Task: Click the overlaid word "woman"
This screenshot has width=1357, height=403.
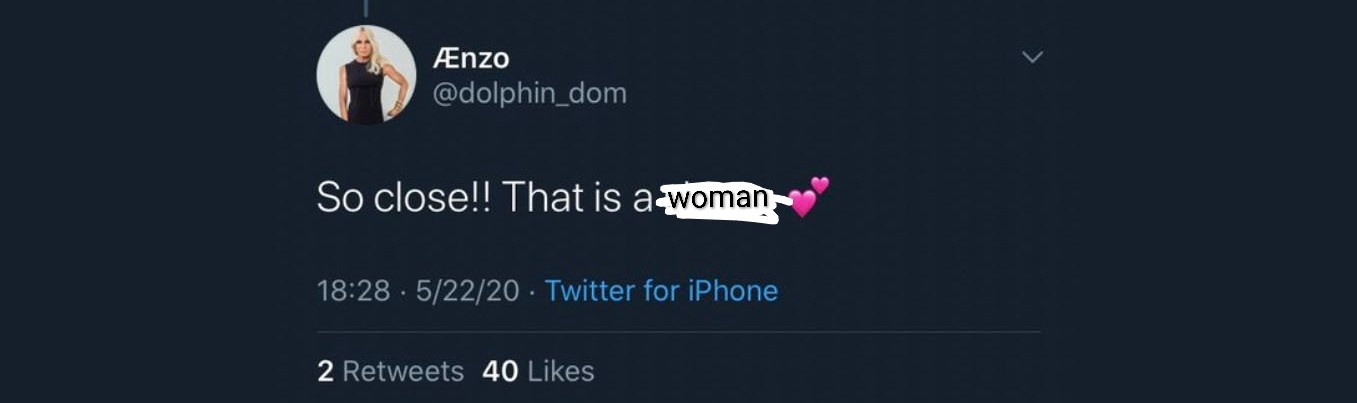Action: tap(718, 197)
